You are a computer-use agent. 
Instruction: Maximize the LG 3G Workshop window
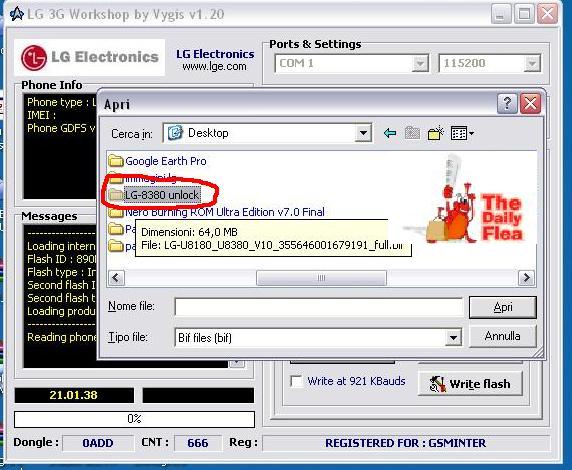[524, 15]
